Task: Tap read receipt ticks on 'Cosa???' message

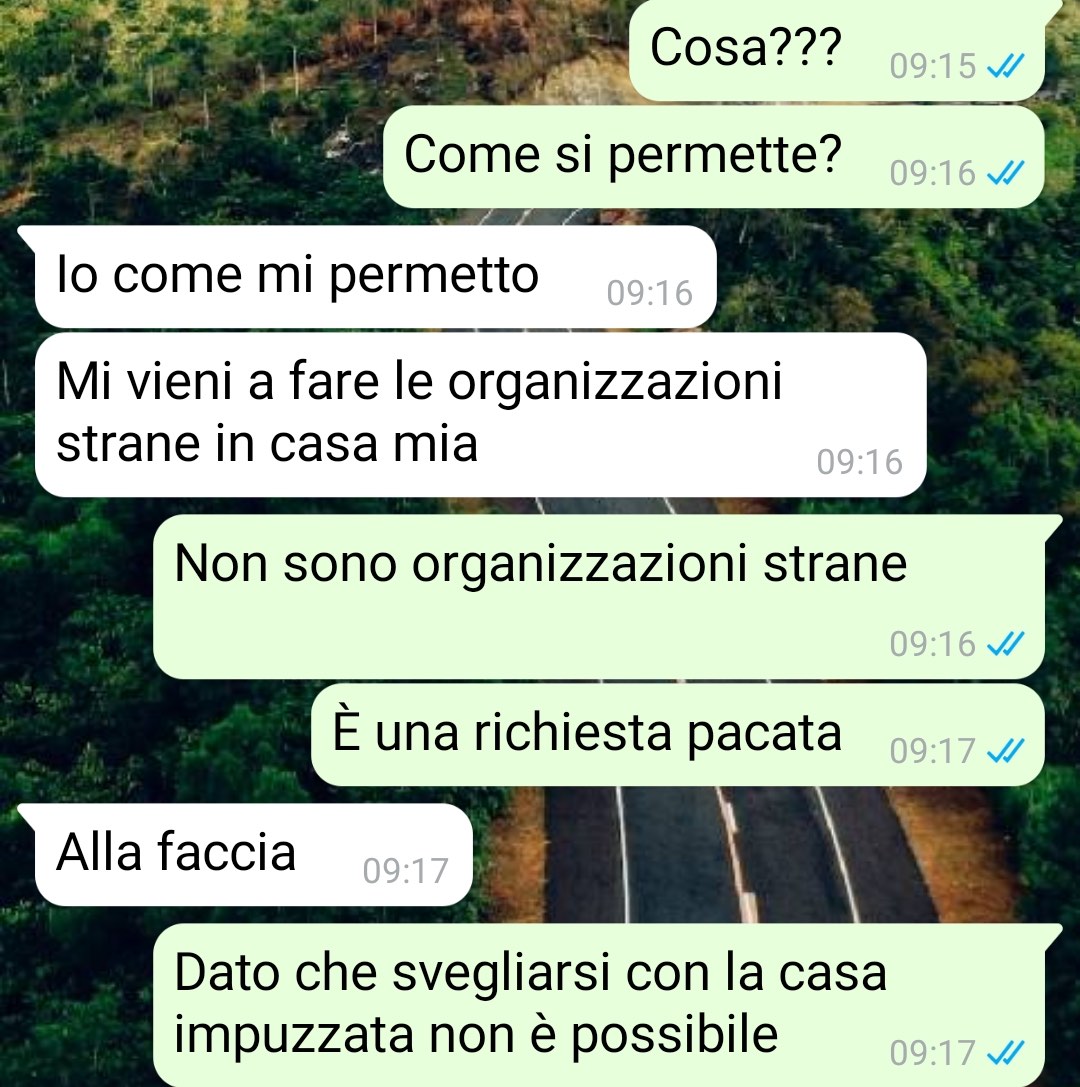Action: click(x=1005, y=67)
